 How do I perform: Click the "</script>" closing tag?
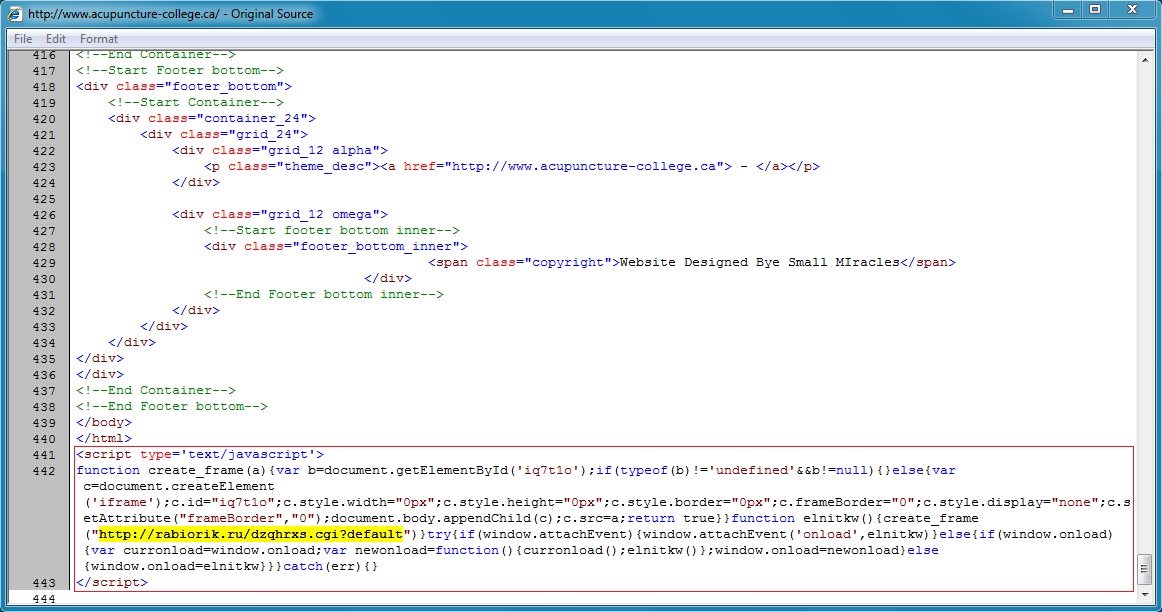(112, 583)
